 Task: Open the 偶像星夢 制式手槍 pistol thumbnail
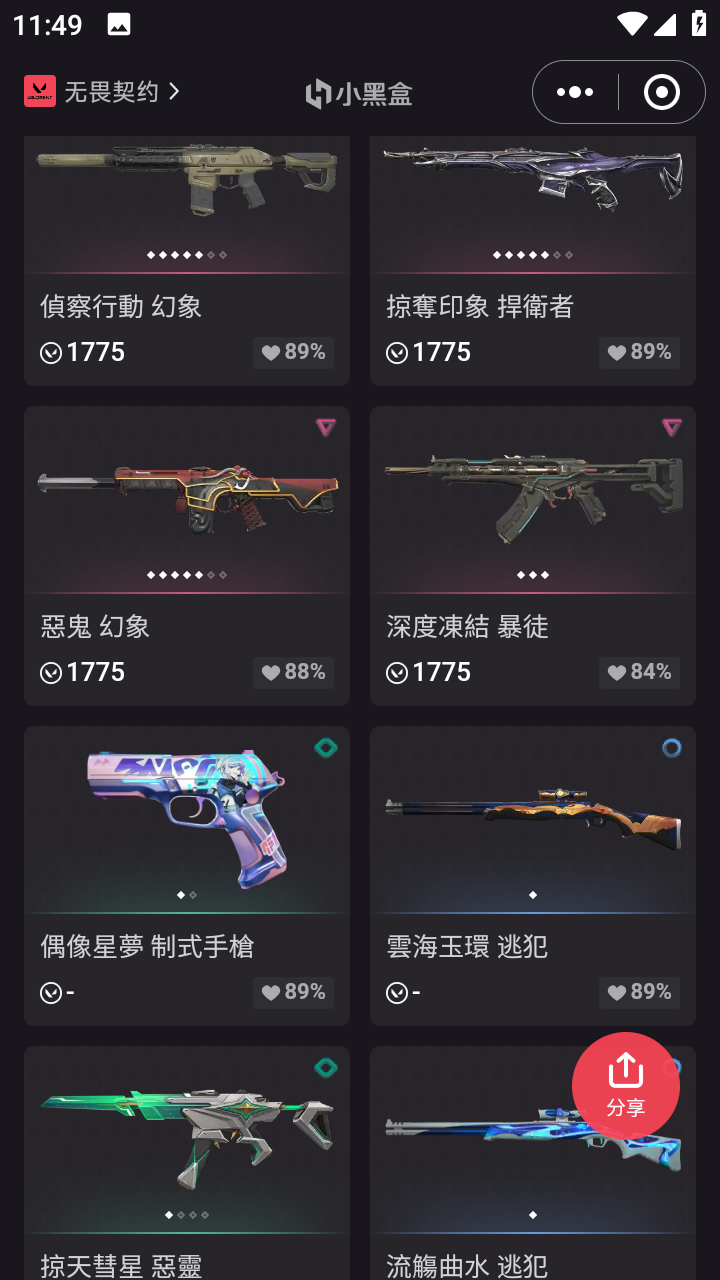187,818
